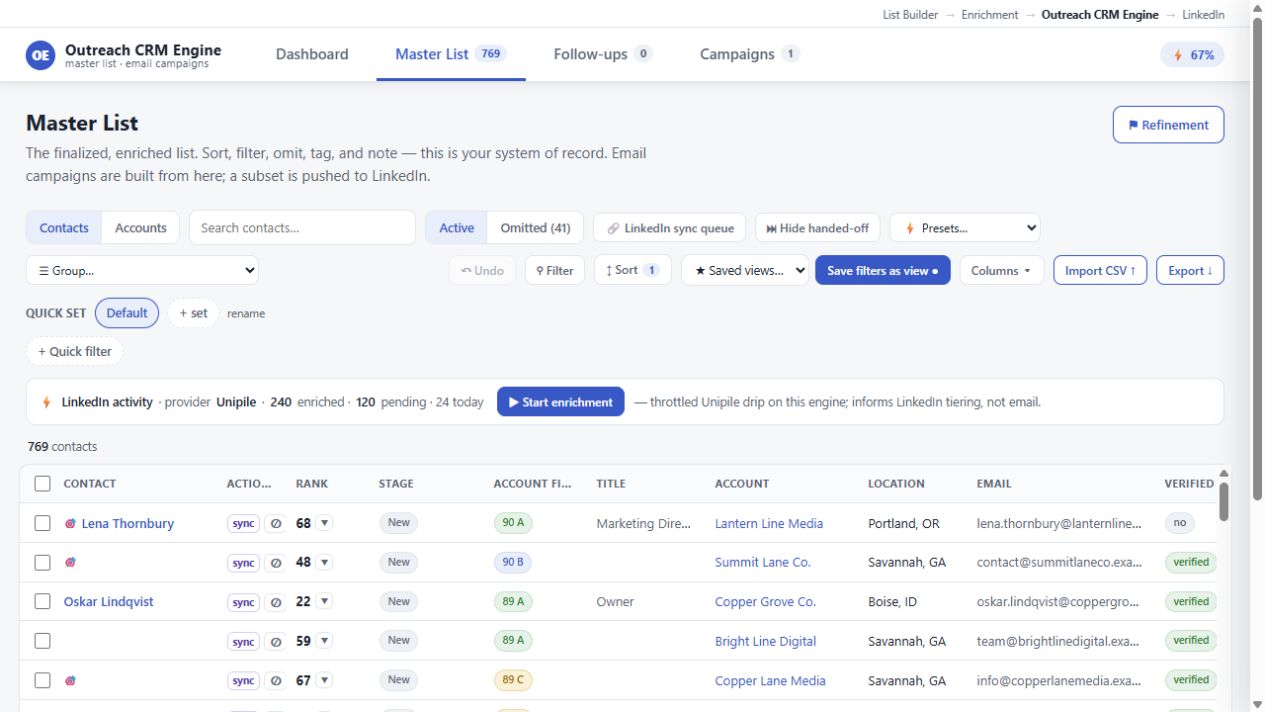Check the Copper Lane Media row checkbox
Screen dimensions: 1265x712
point(42,681)
